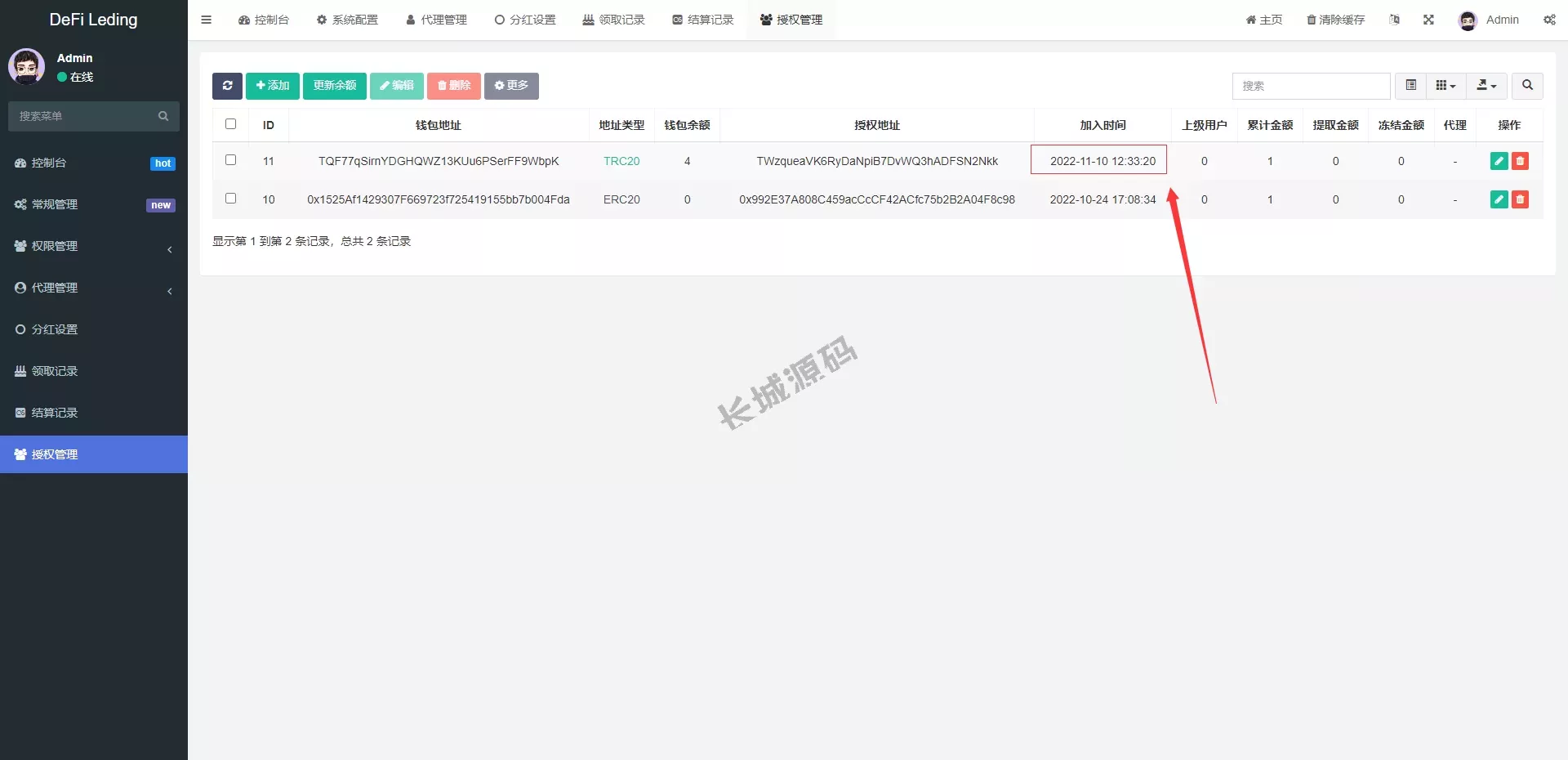1568x760 pixels.
Task: Delete row ID 10 with red trash
Action: [x=1520, y=199]
